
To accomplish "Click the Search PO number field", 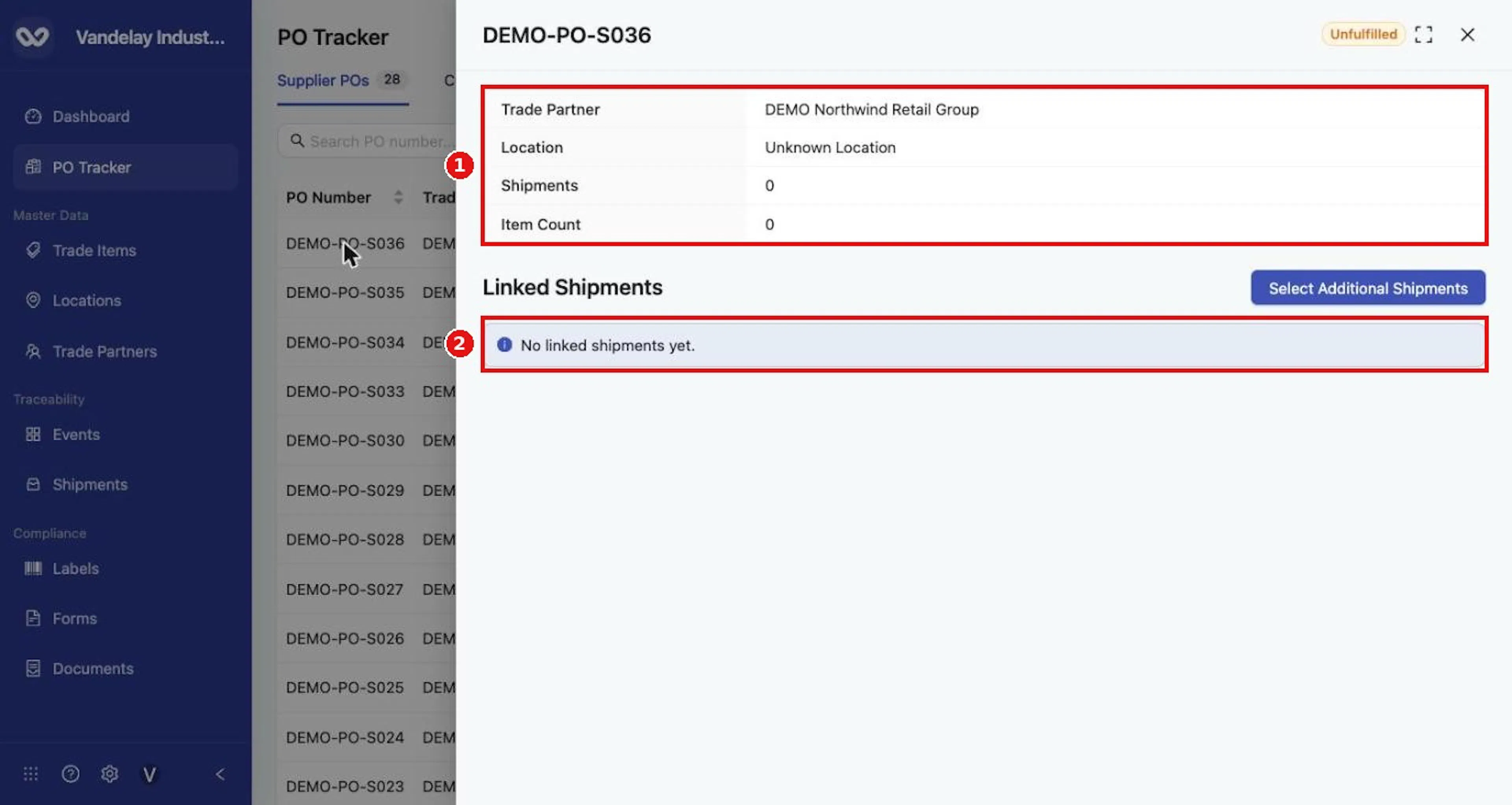I will pyautogui.click(x=367, y=141).
